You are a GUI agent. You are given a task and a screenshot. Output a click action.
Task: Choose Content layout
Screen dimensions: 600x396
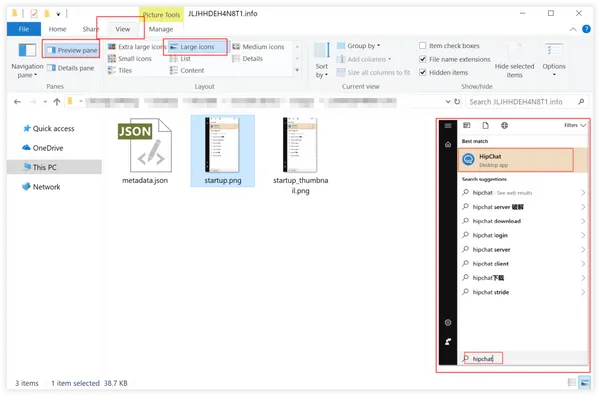[187, 70]
